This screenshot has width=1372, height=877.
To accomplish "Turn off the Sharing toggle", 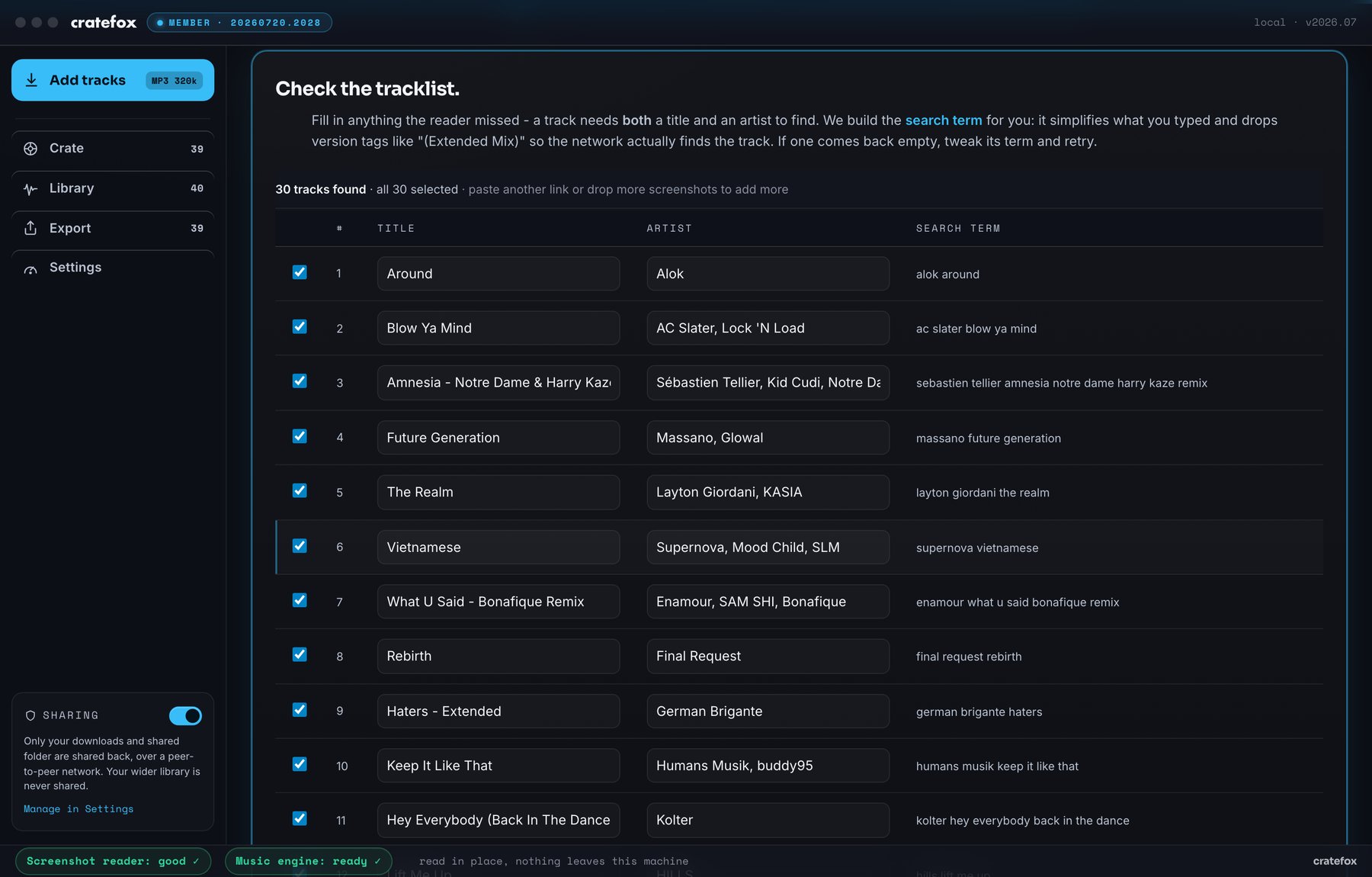I will (x=185, y=715).
